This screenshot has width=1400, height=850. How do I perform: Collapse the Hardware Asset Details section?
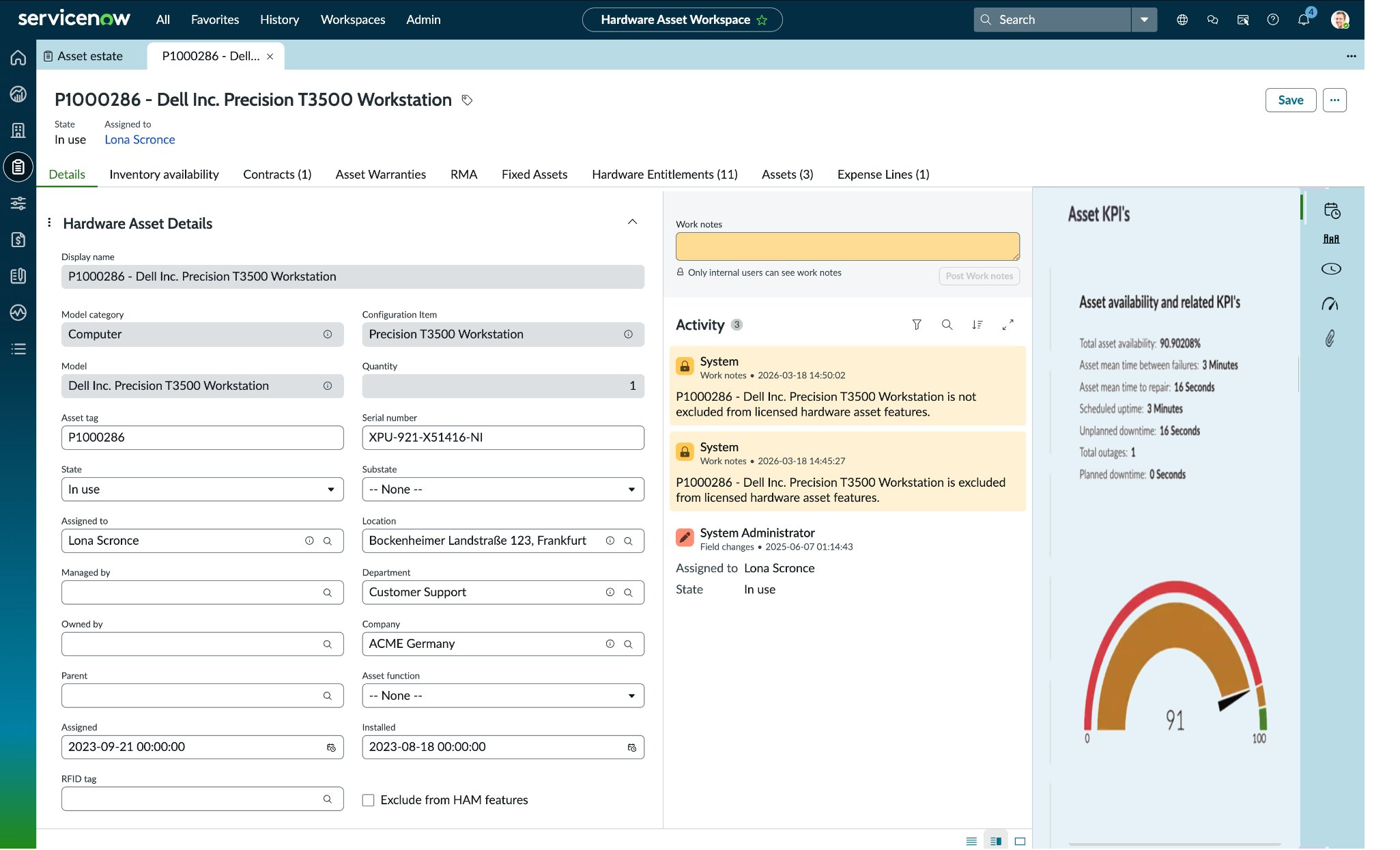click(632, 222)
